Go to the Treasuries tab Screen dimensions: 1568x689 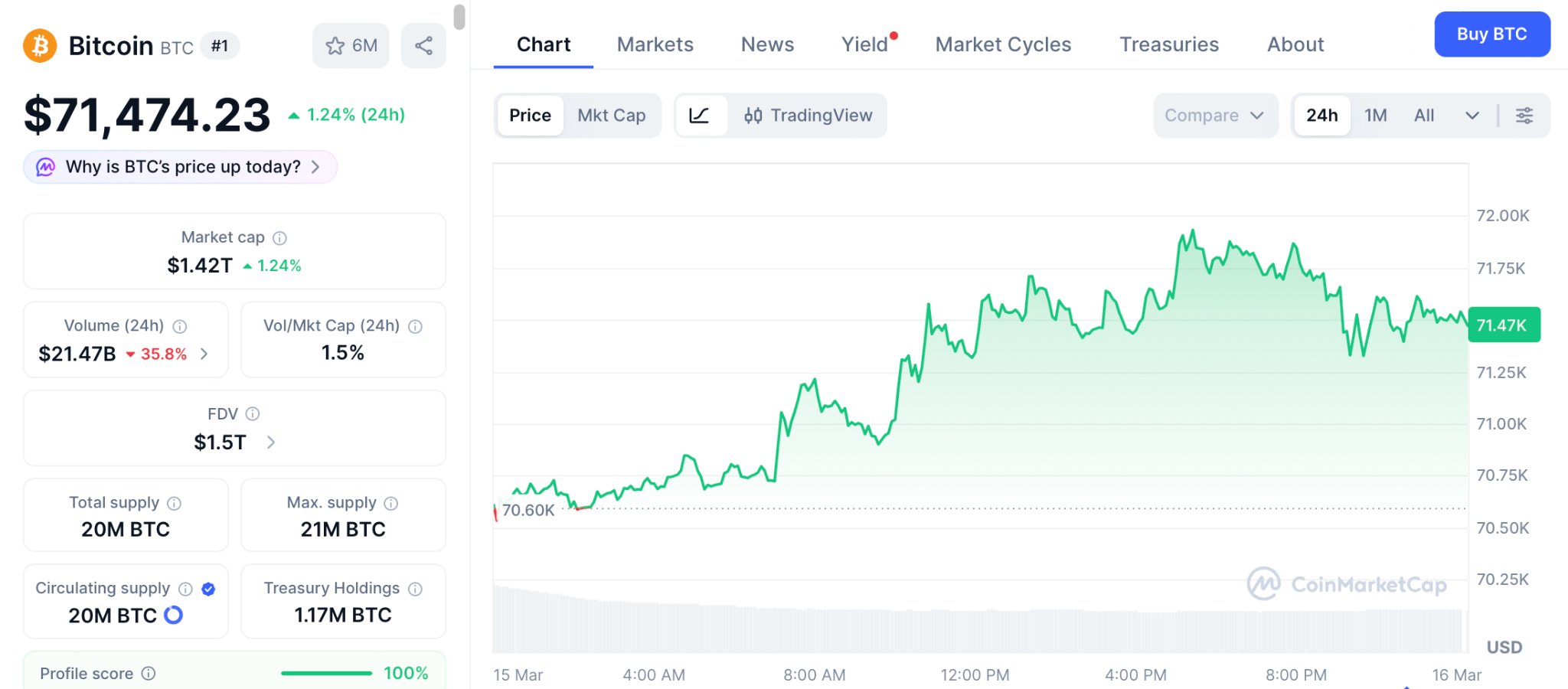coord(1168,44)
